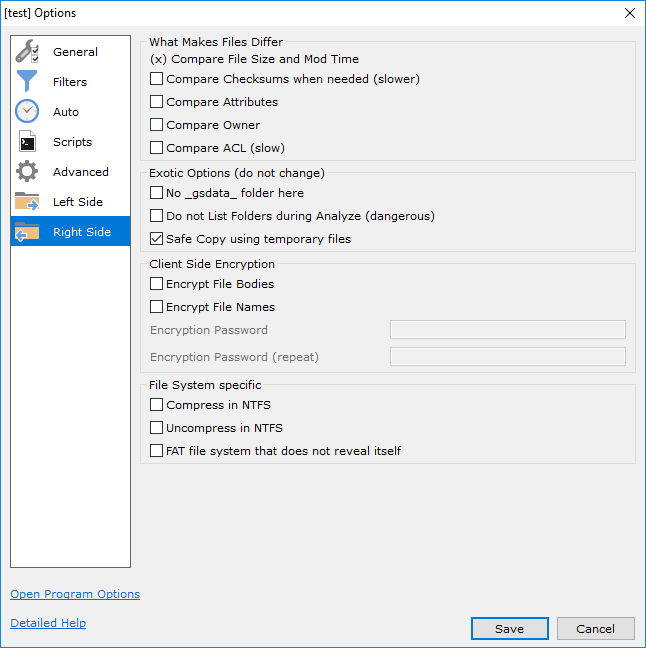Click the Right Side folder icon

tap(27, 232)
